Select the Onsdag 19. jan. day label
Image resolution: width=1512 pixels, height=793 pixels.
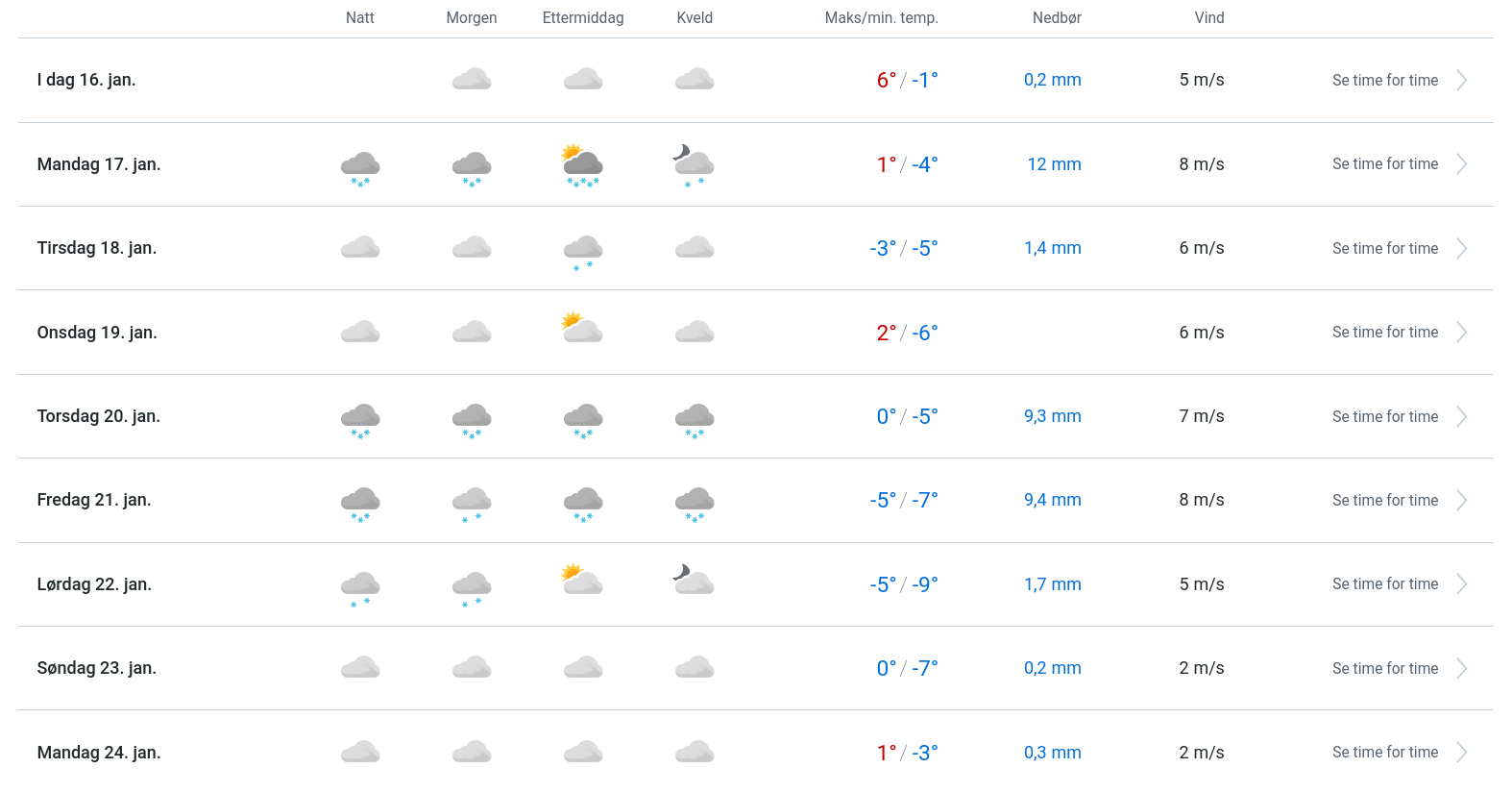[x=97, y=333]
